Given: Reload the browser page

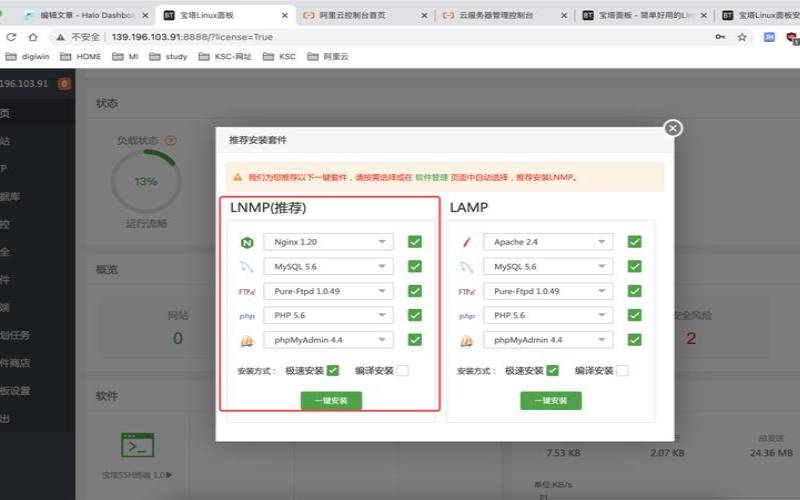Looking at the screenshot, I should click(x=11, y=37).
